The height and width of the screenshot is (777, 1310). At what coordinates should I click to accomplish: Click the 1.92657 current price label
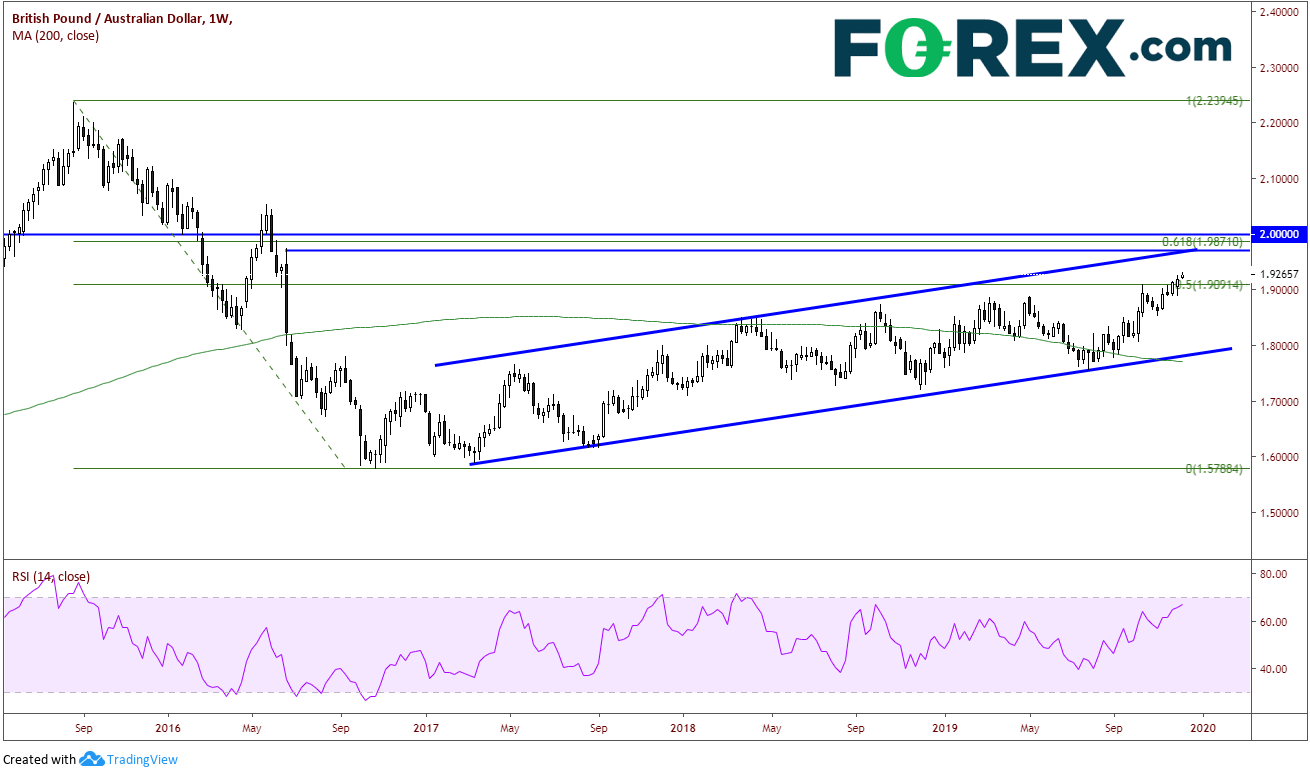pos(1281,273)
